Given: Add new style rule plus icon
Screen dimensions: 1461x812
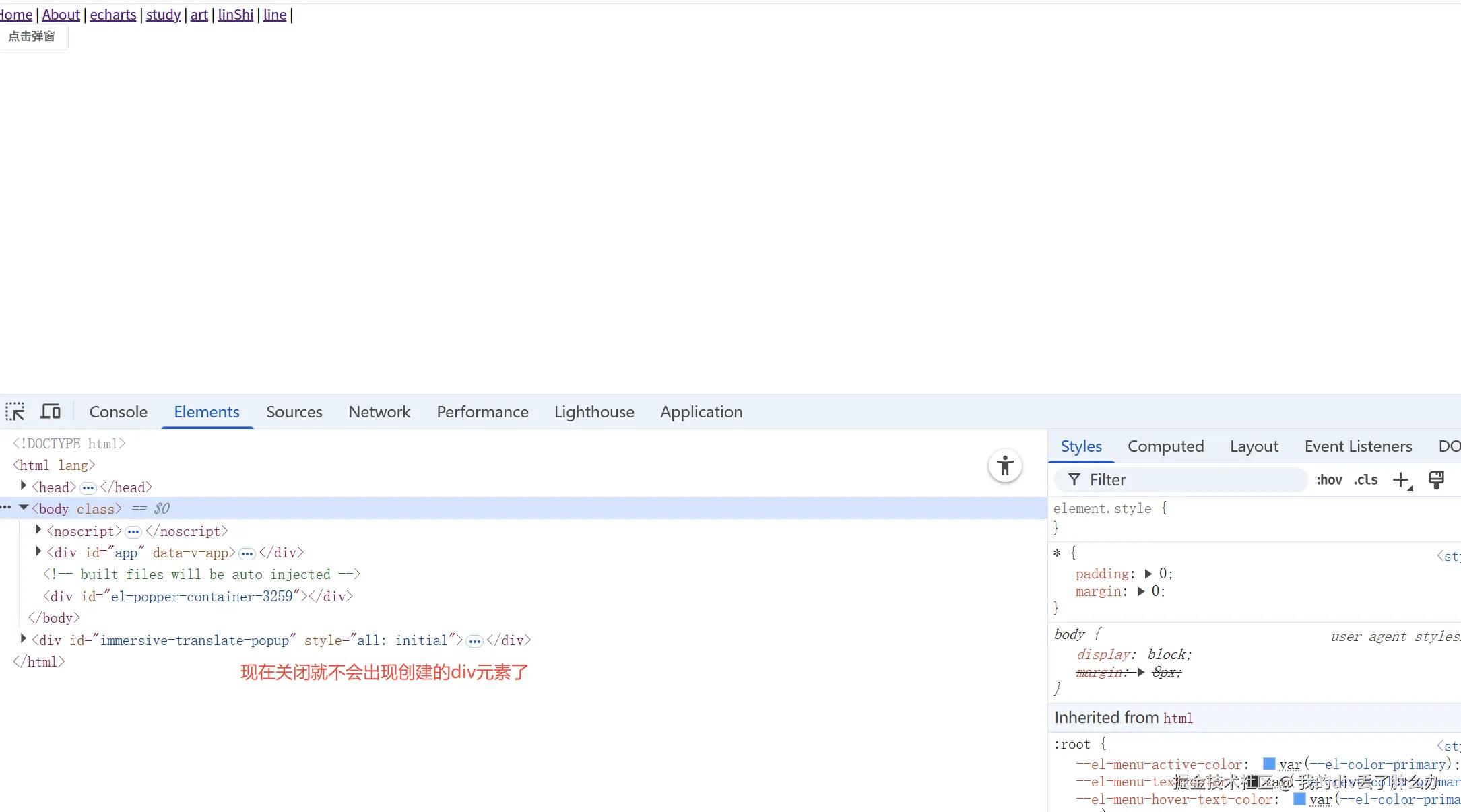Looking at the screenshot, I should point(1401,480).
